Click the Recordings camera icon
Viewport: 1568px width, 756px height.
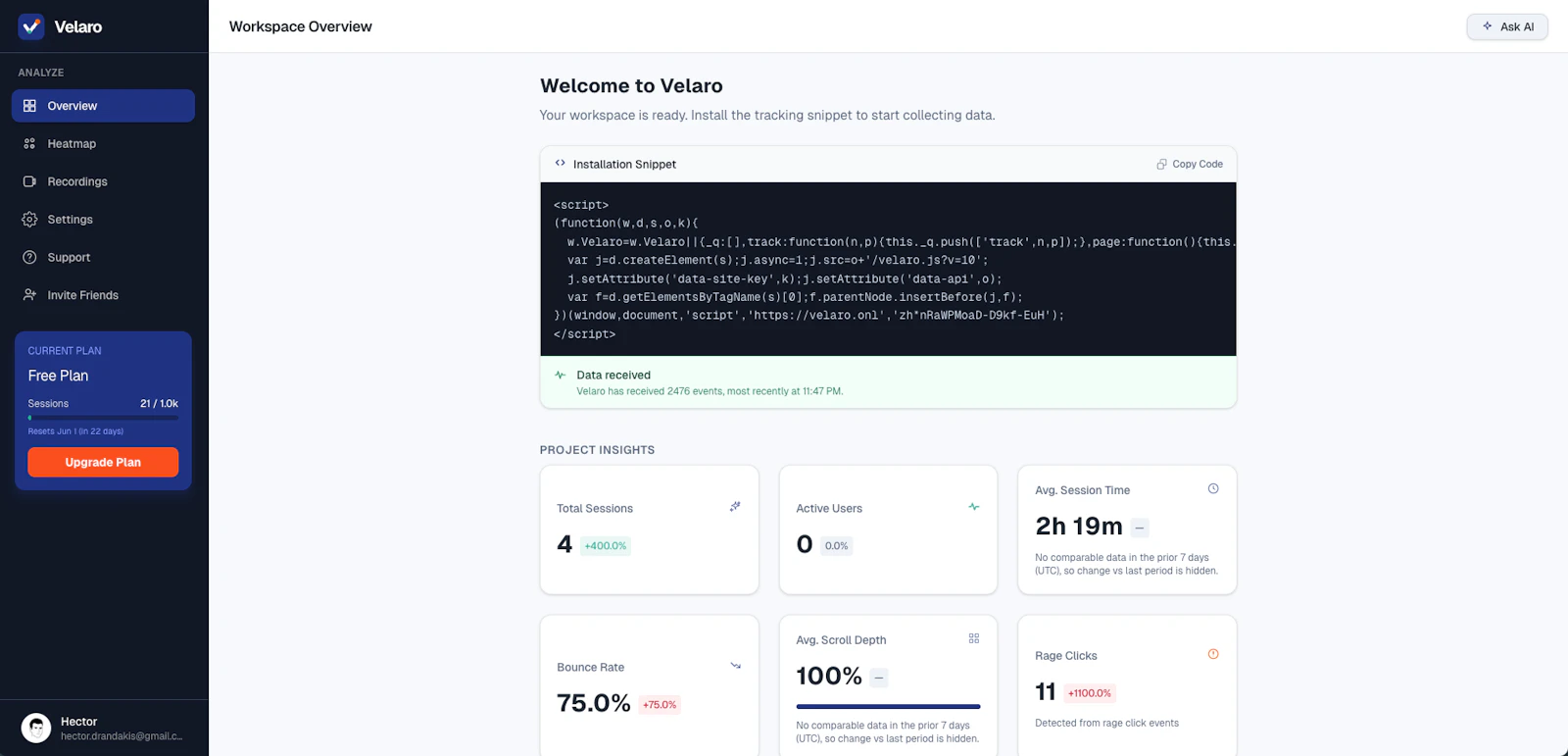[x=29, y=181]
